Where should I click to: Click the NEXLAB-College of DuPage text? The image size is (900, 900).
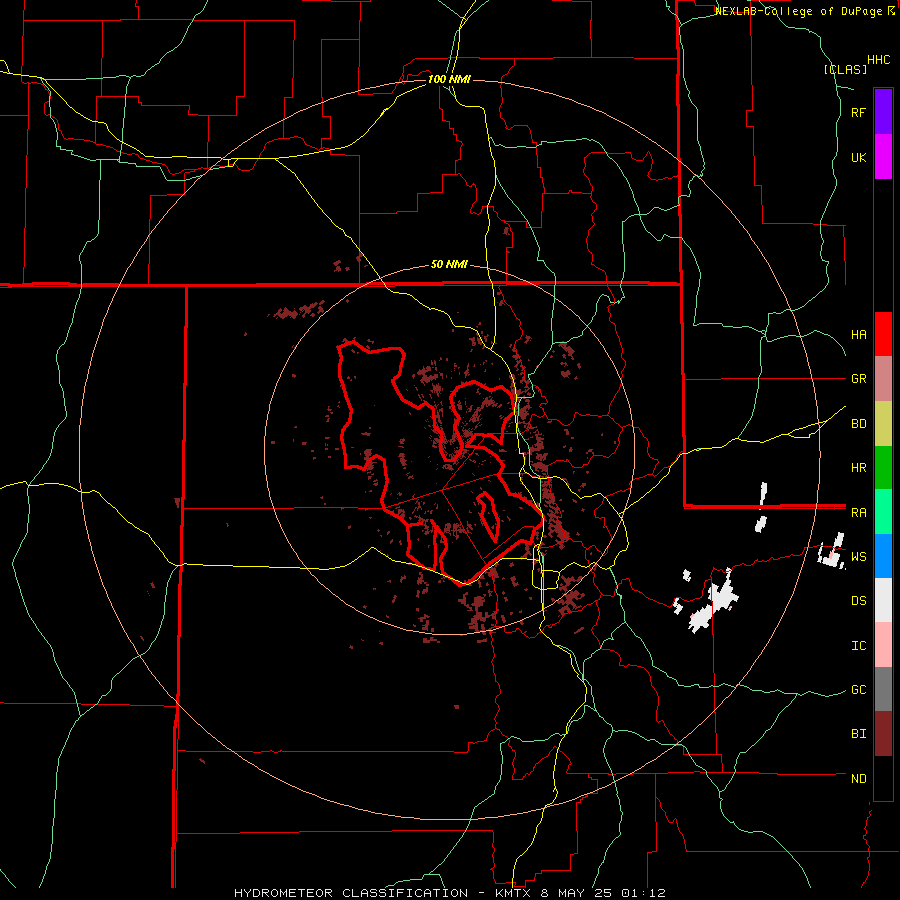[798, 11]
